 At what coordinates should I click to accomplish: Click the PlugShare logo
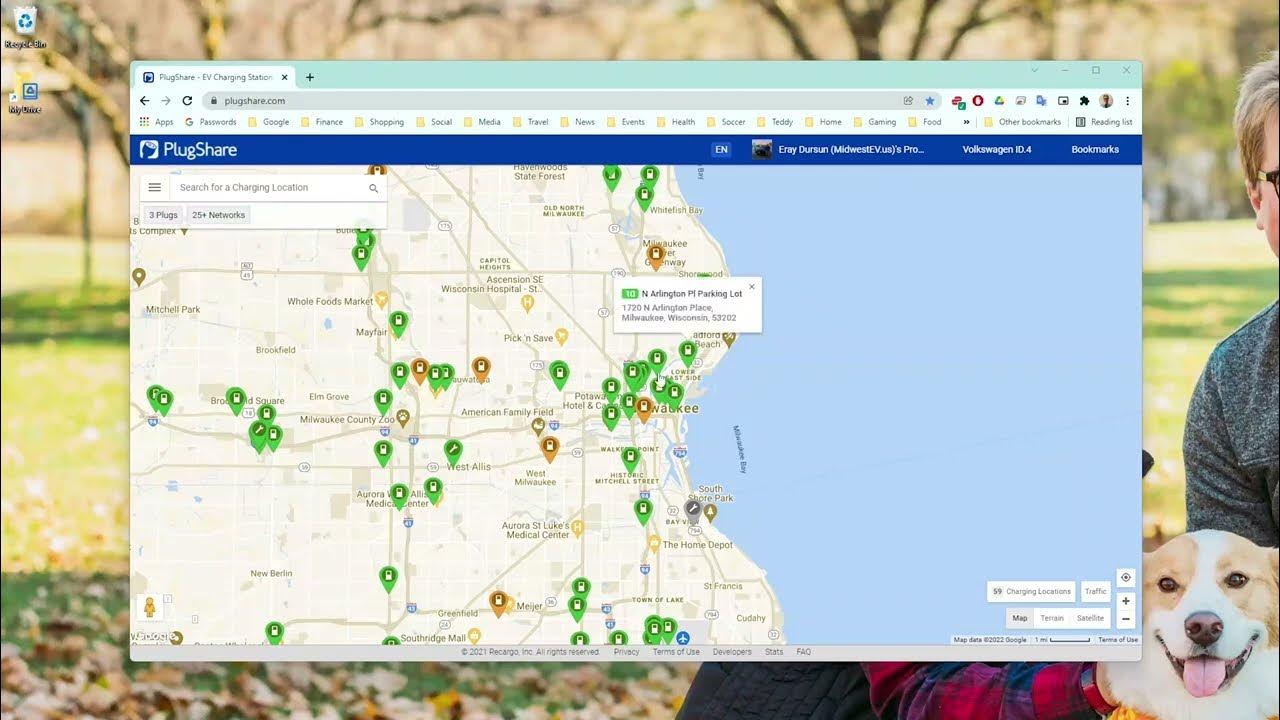click(188, 149)
